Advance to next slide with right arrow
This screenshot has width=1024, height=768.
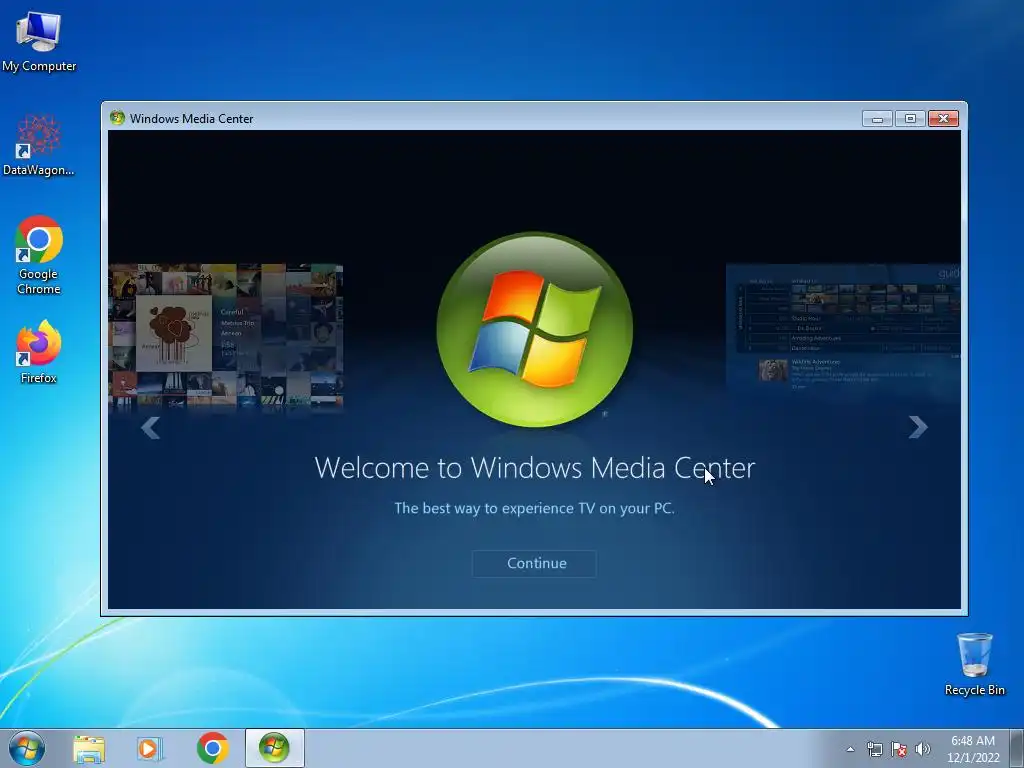[918, 427]
